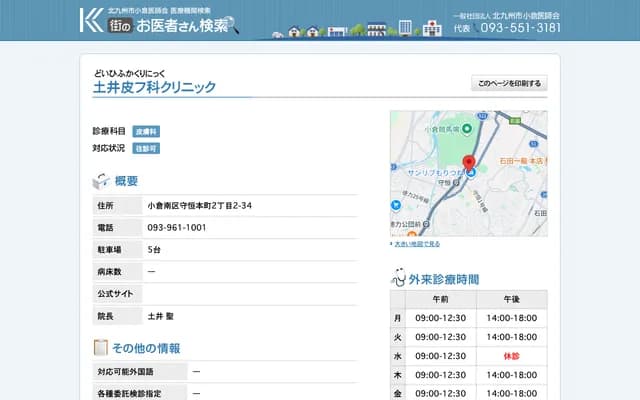
Task: Click the address 小倉南区守恒本町2丁目2-34
Action: pos(199,205)
